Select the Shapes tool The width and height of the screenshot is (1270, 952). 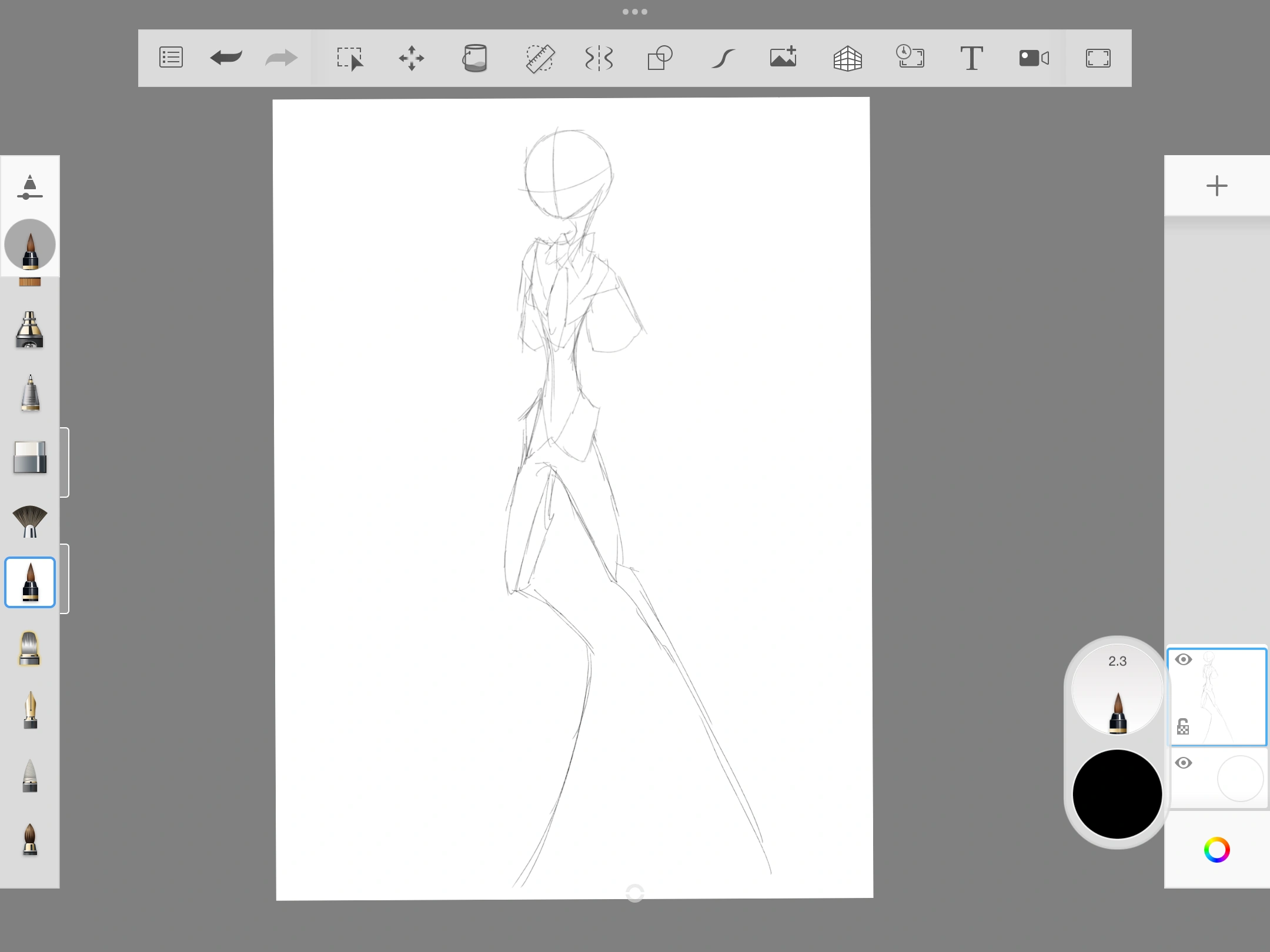coord(659,58)
